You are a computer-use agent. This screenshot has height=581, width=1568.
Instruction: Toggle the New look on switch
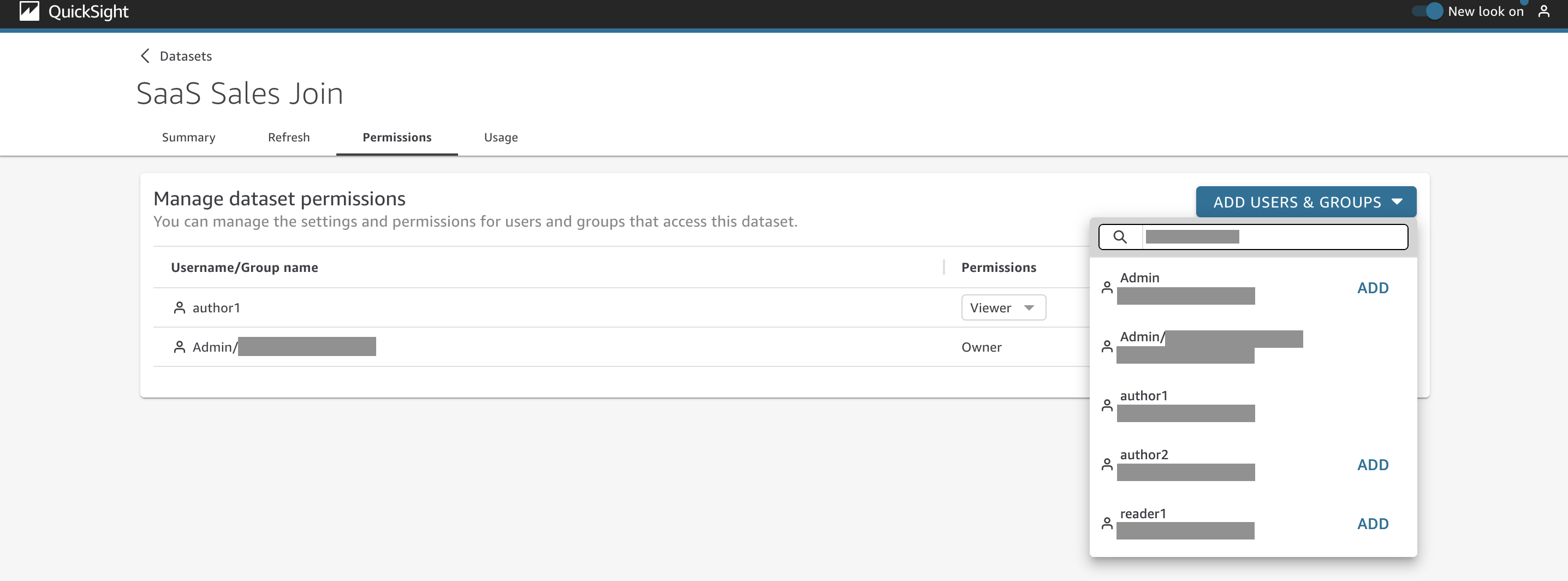pos(1427,11)
